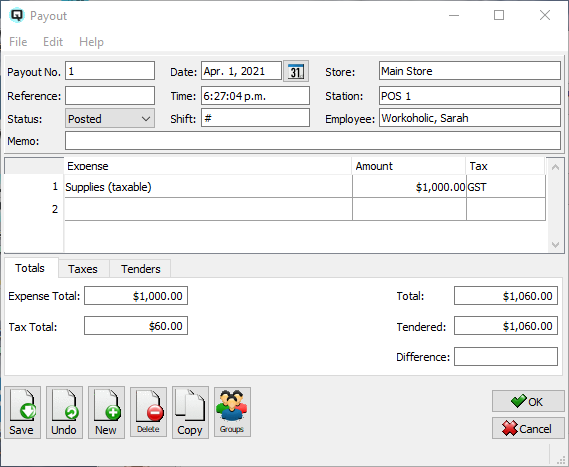Open the Groups icon
Screen dimensions: 569x467
(232, 411)
